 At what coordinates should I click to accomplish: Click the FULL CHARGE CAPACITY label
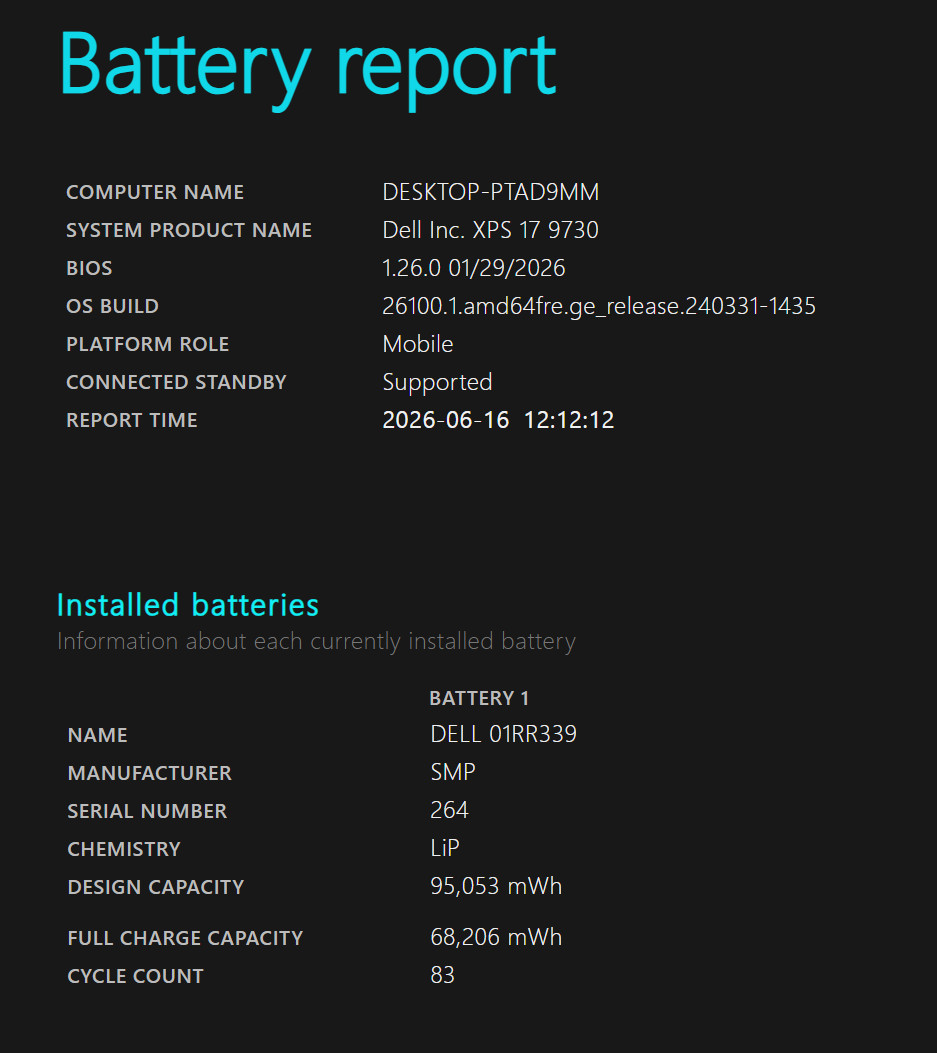(x=185, y=938)
